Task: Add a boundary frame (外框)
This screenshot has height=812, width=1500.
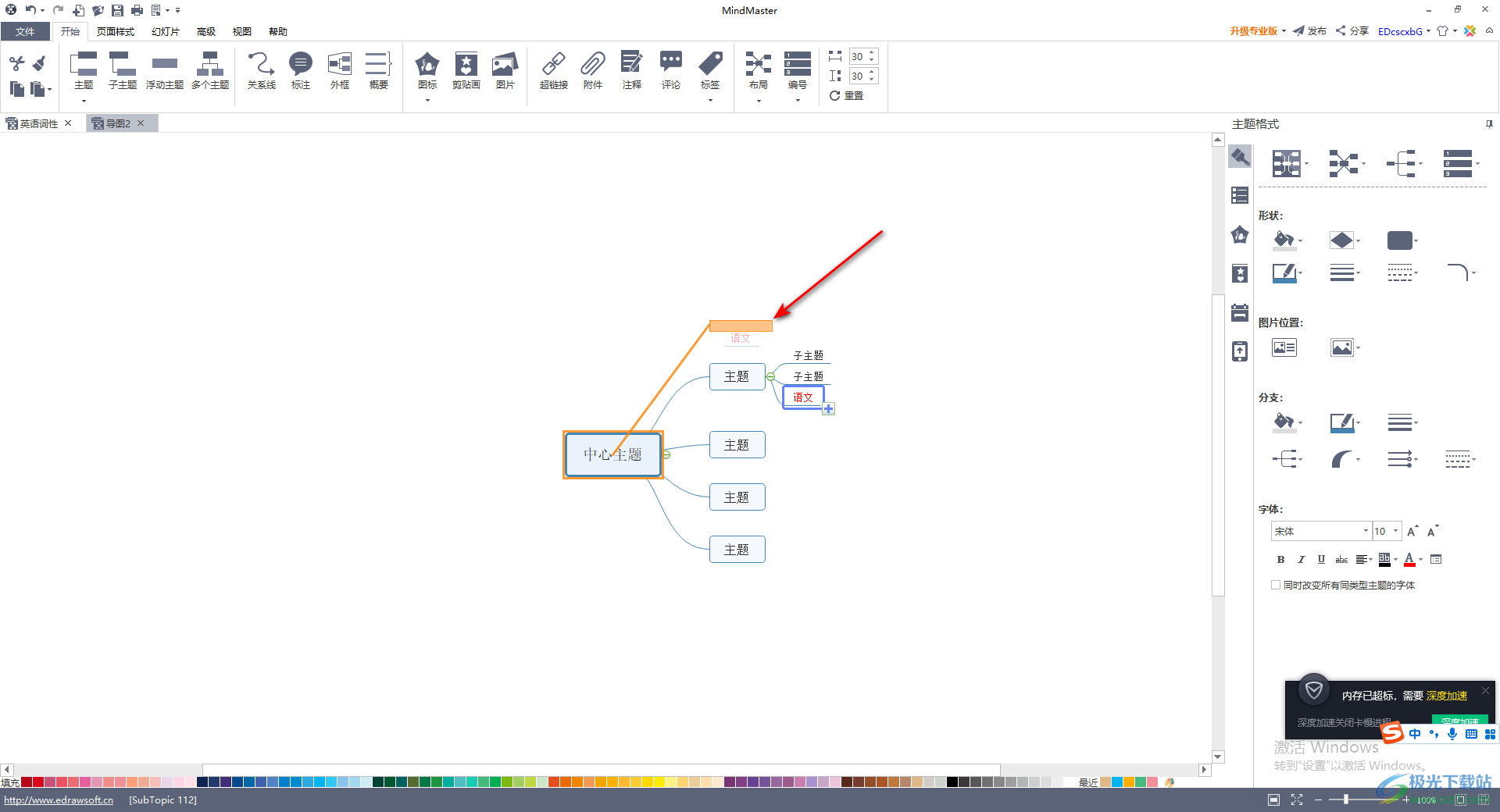Action: [x=340, y=70]
